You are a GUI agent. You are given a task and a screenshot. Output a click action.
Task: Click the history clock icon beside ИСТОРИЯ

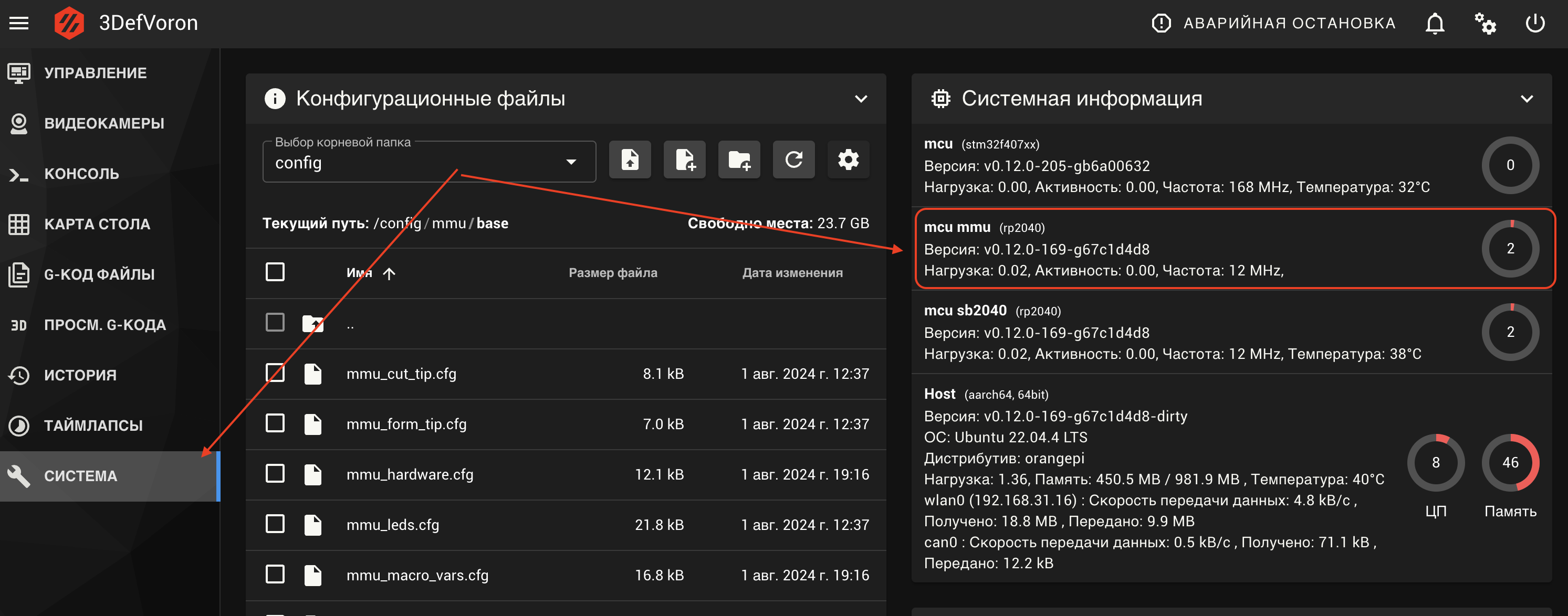coord(19,375)
